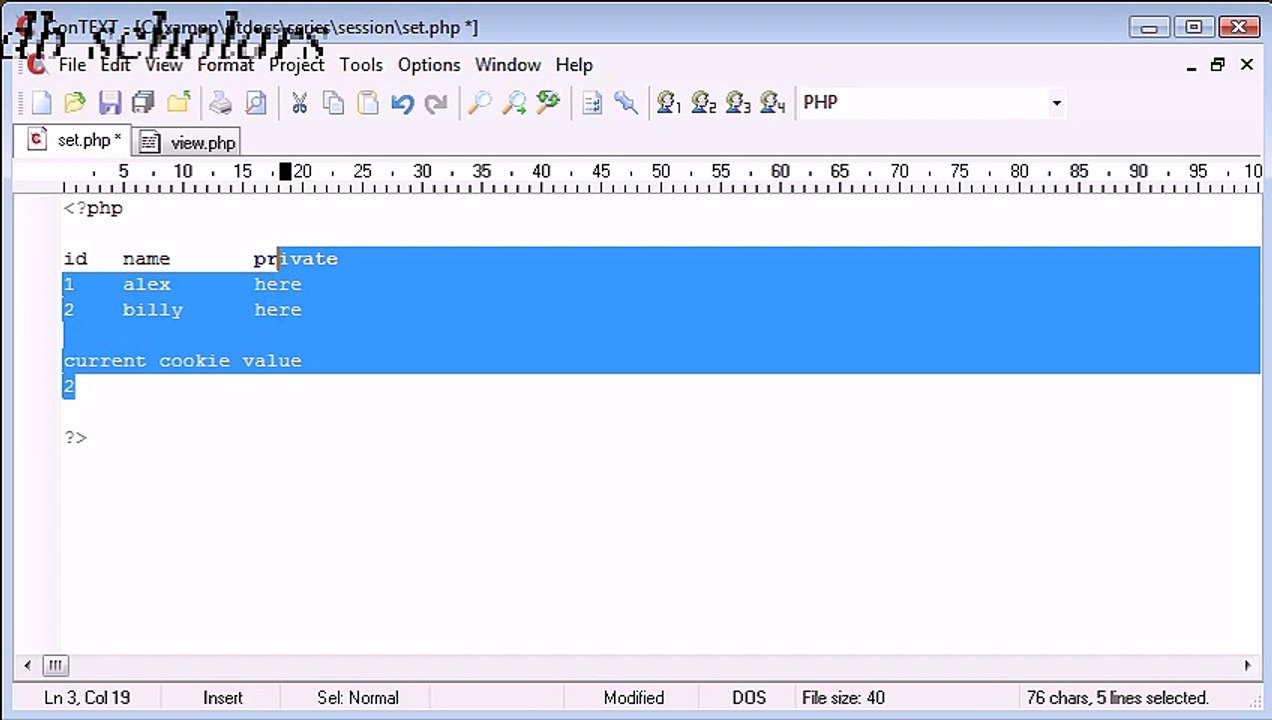Click the Find Next magnifier icon
This screenshot has width=1272, height=720.
(x=514, y=102)
